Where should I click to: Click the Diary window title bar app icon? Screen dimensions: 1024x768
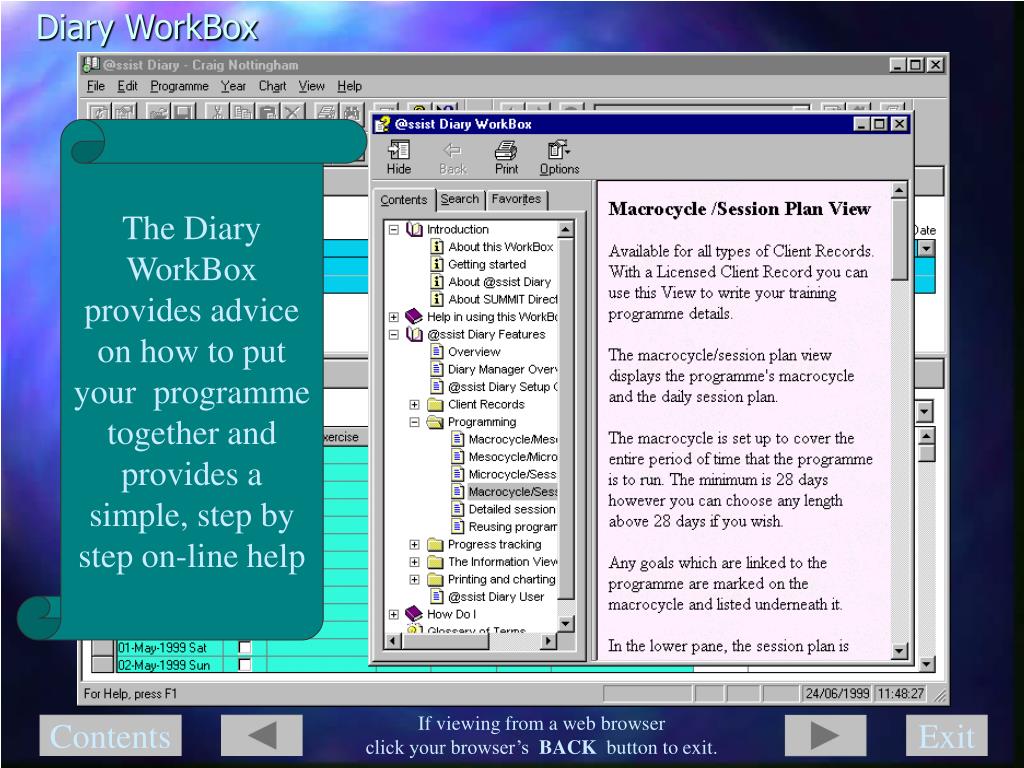click(91, 65)
